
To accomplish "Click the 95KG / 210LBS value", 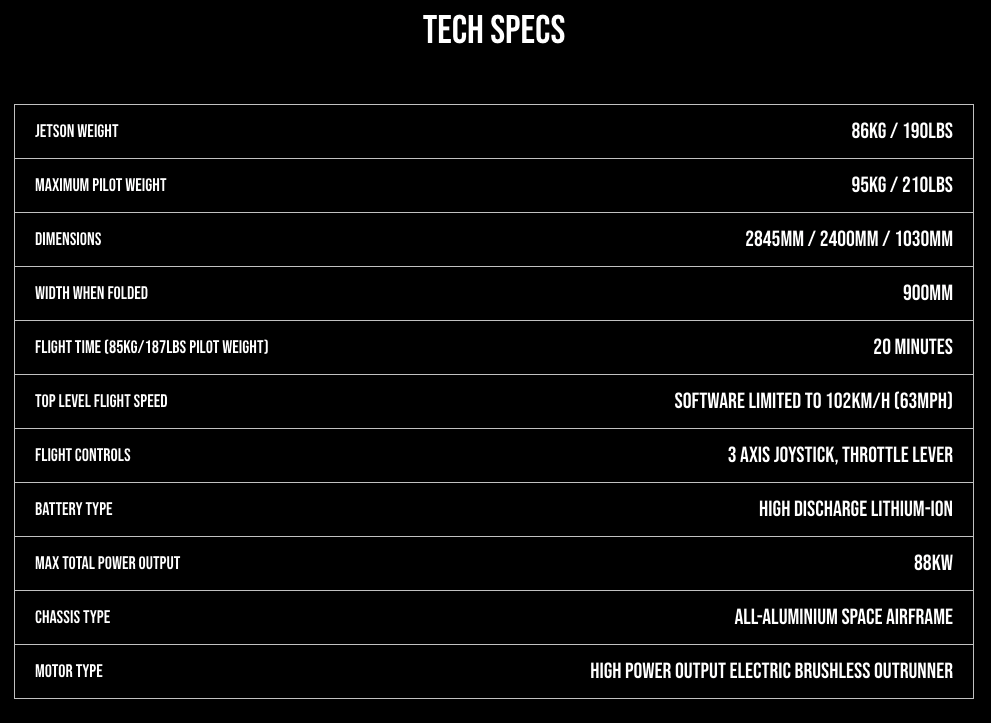I will point(902,185).
